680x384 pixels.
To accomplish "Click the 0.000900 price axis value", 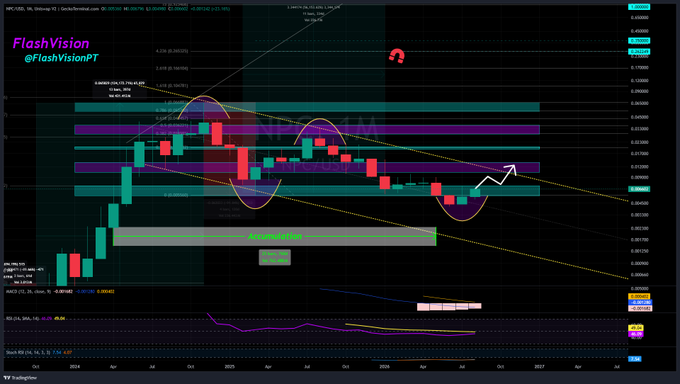I will pyautogui.click(x=640, y=263).
